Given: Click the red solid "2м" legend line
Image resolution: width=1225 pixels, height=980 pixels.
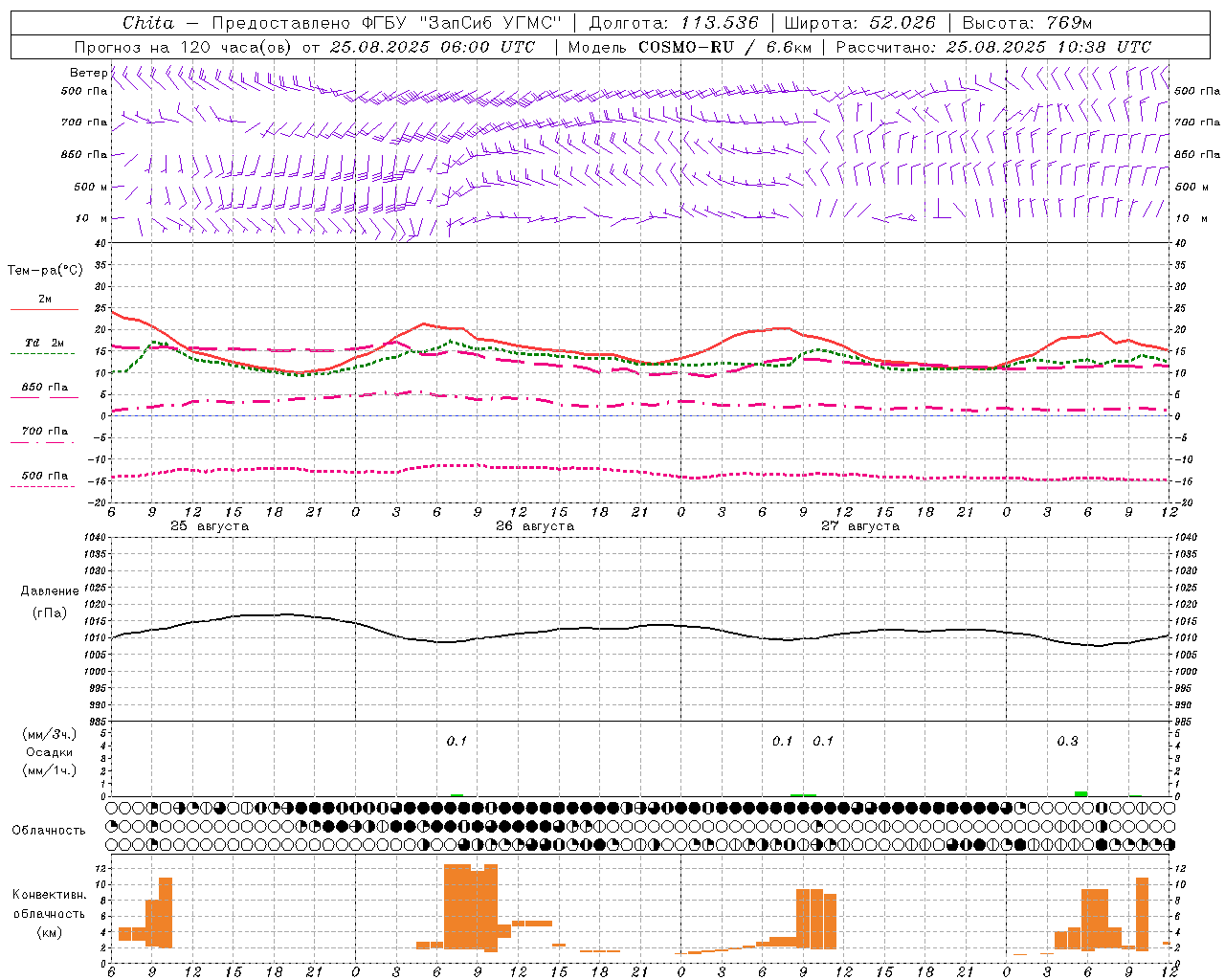Looking at the screenshot, I should (x=44, y=309).
